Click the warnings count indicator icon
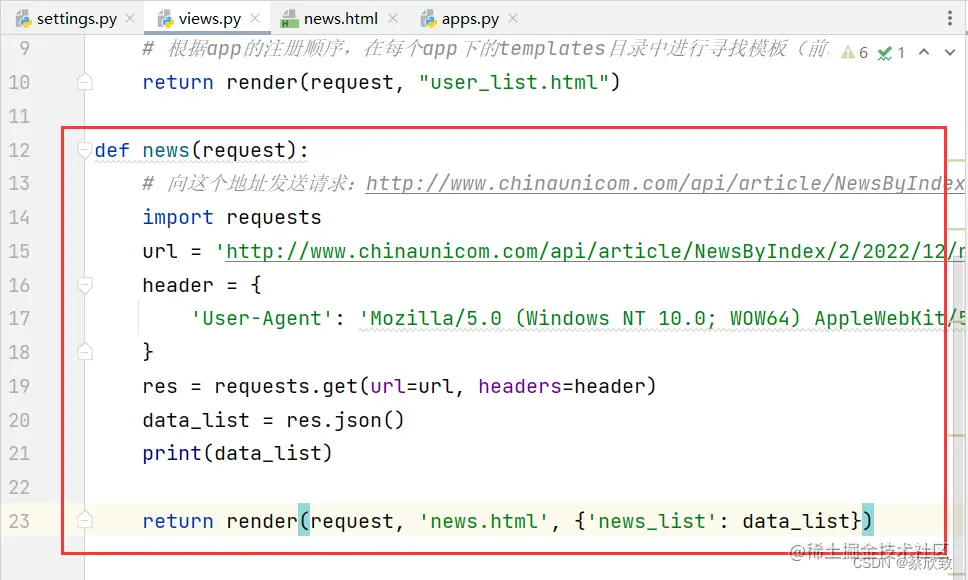Screen dimensions: 968x580 click(x=849, y=52)
